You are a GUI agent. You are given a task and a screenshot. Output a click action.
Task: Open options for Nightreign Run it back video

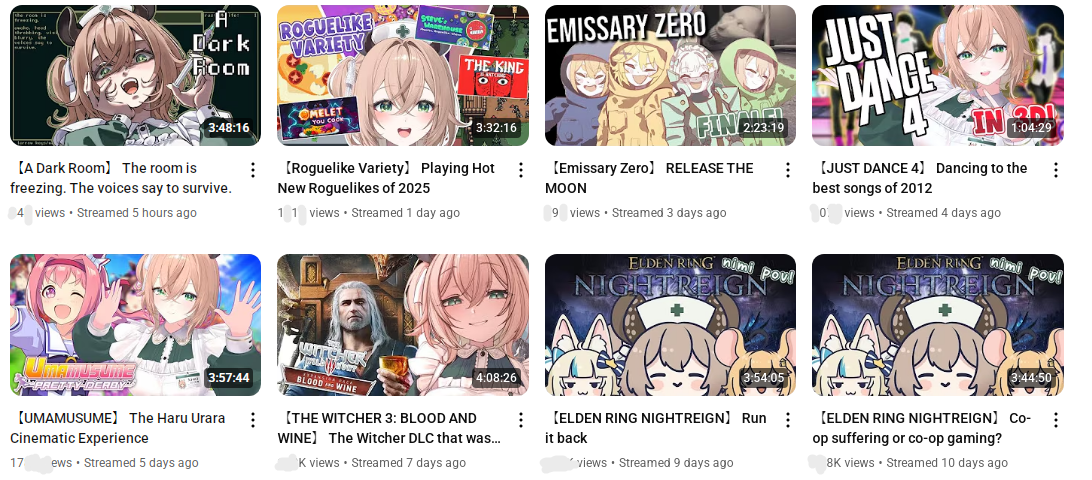(788, 419)
